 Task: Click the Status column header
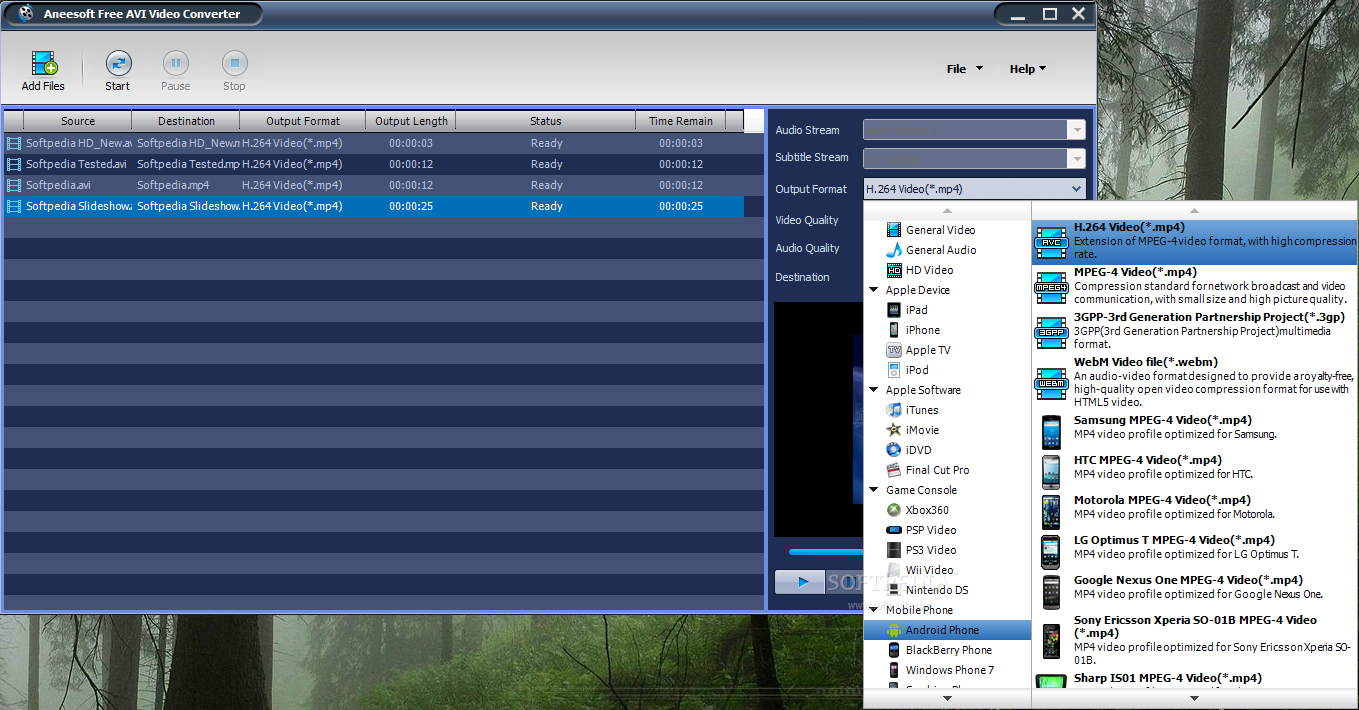tap(546, 121)
